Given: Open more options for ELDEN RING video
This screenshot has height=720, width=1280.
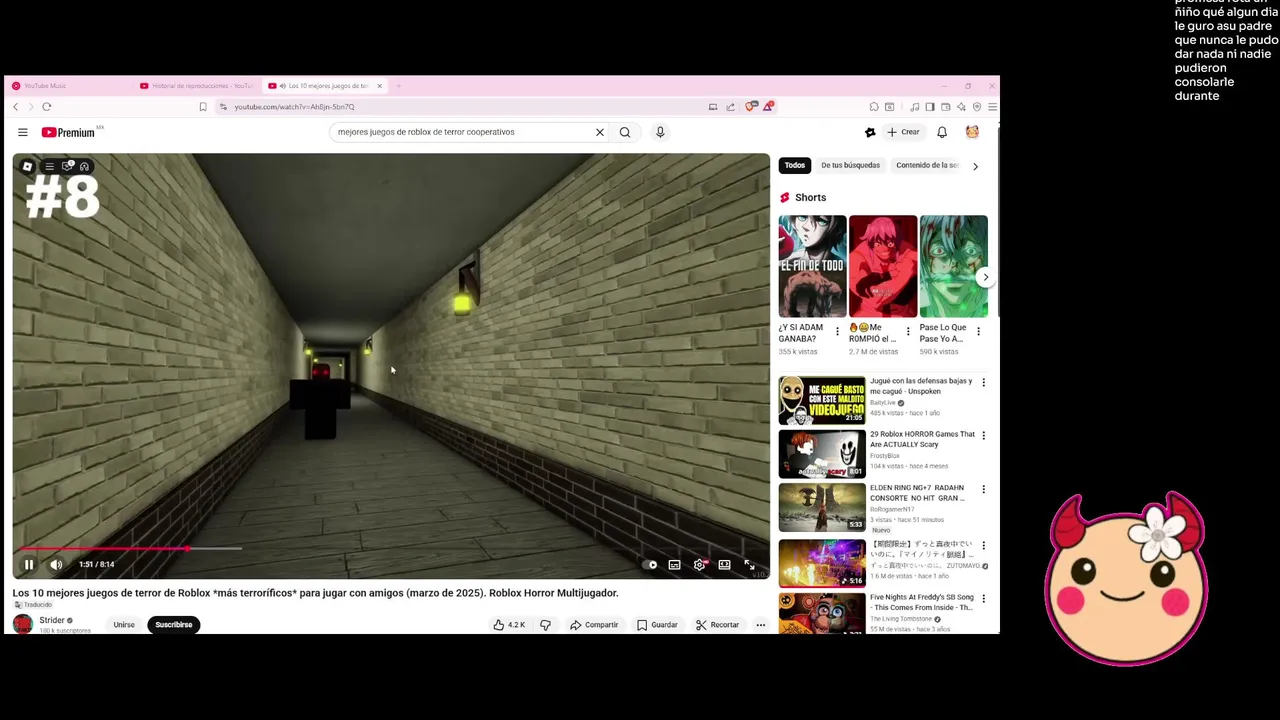Looking at the screenshot, I should pyautogui.click(x=983, y=489).
